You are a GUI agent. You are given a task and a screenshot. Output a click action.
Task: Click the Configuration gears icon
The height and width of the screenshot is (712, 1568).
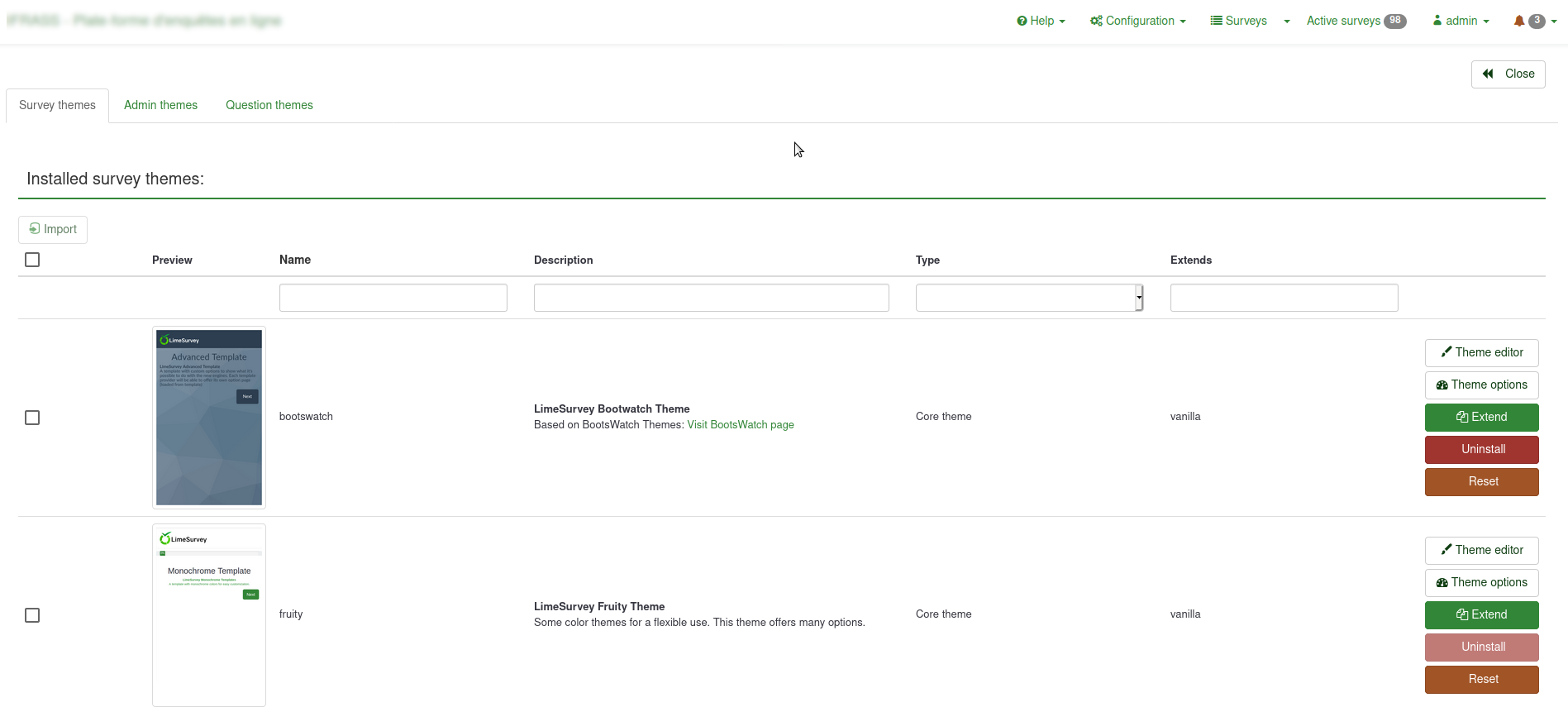(x=1096, y=22)
